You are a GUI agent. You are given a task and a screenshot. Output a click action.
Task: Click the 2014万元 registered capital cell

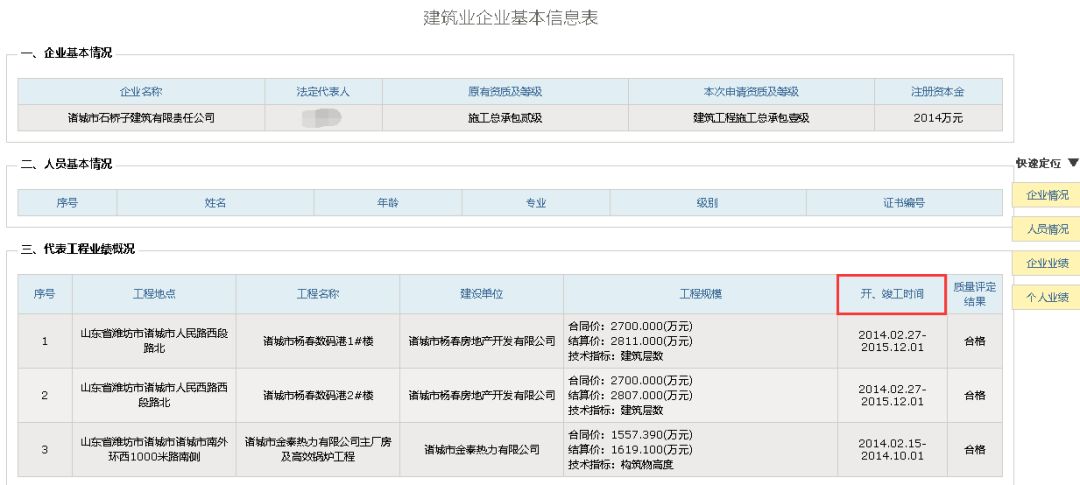click(x=937, y=118)
